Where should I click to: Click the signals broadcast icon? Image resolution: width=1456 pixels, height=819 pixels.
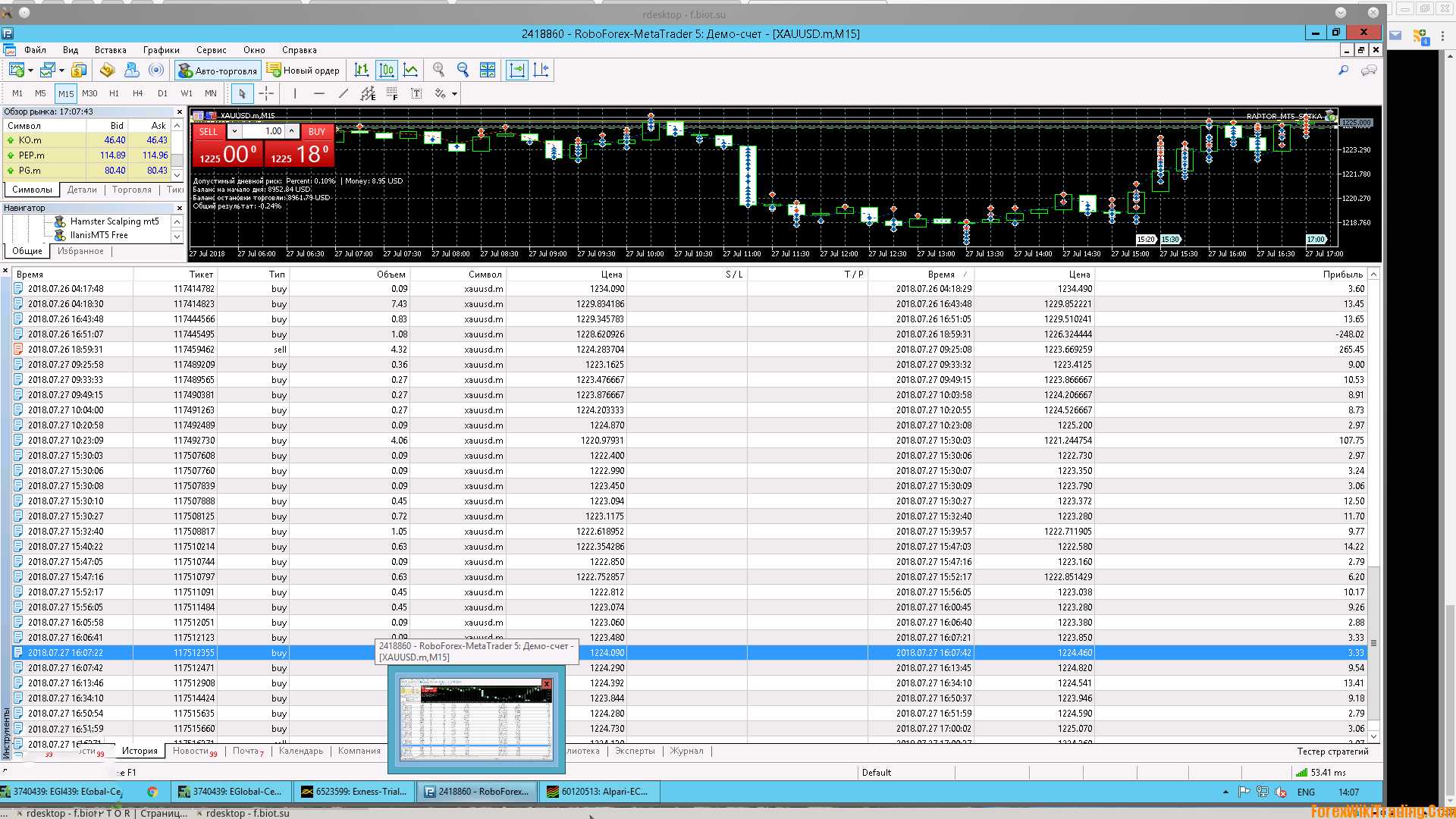(x=156, y=71)
